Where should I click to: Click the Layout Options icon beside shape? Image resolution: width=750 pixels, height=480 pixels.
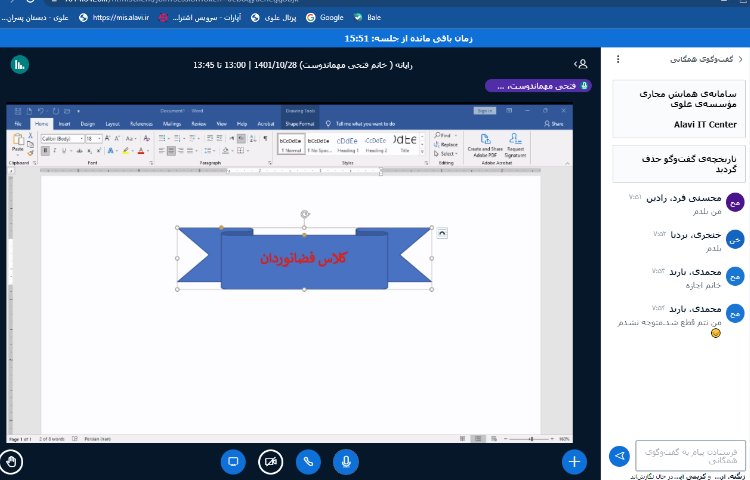tap(442, 233)
